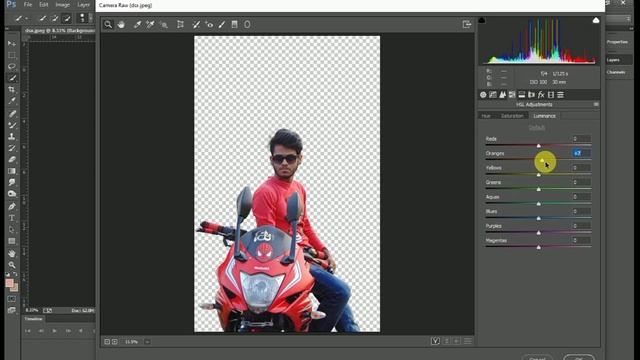Toggle before/after preview (Y) button
The height and width of the screenshot is (360, 640).
pos(435,341)
